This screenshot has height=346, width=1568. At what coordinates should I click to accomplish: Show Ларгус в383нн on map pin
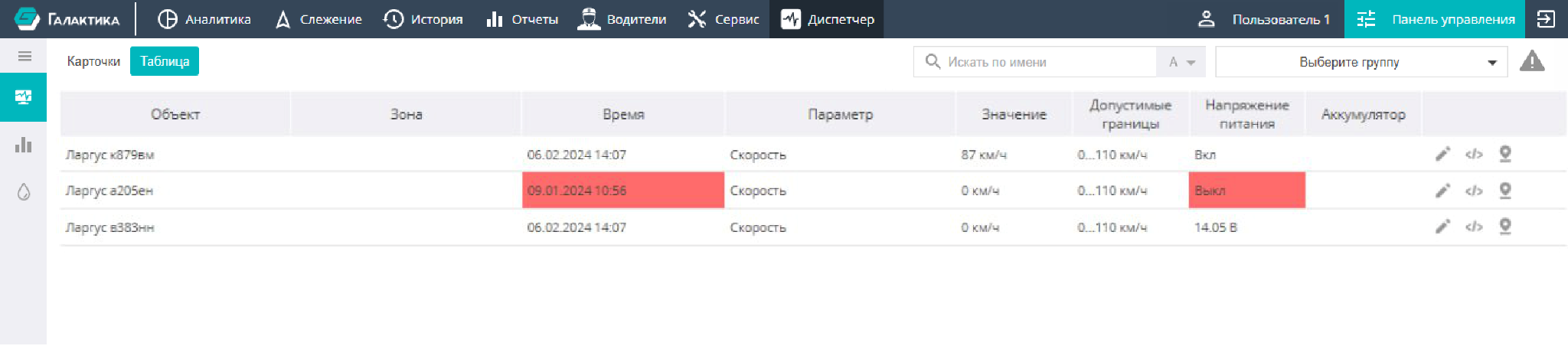coord(1504,227)
